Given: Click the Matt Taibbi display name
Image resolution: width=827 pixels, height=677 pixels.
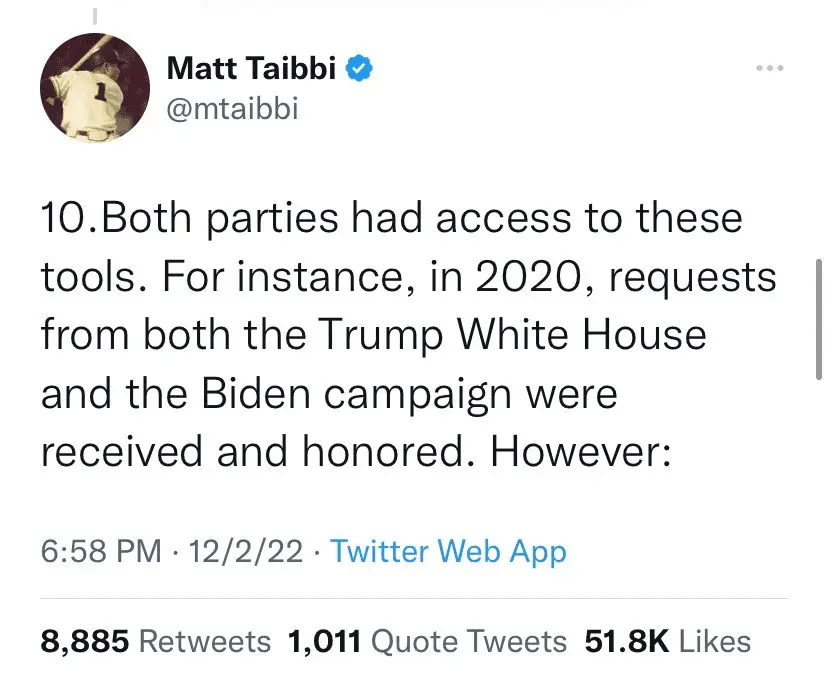Looking at the screenshot, I should [251, 69].
